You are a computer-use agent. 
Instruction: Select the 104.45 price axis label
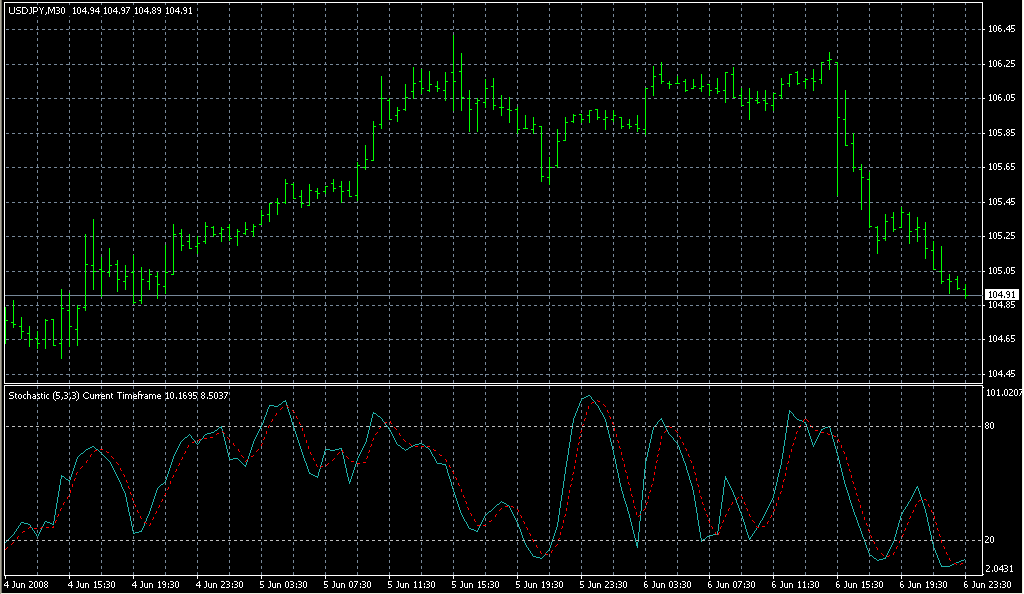[x=1001, y=374]
